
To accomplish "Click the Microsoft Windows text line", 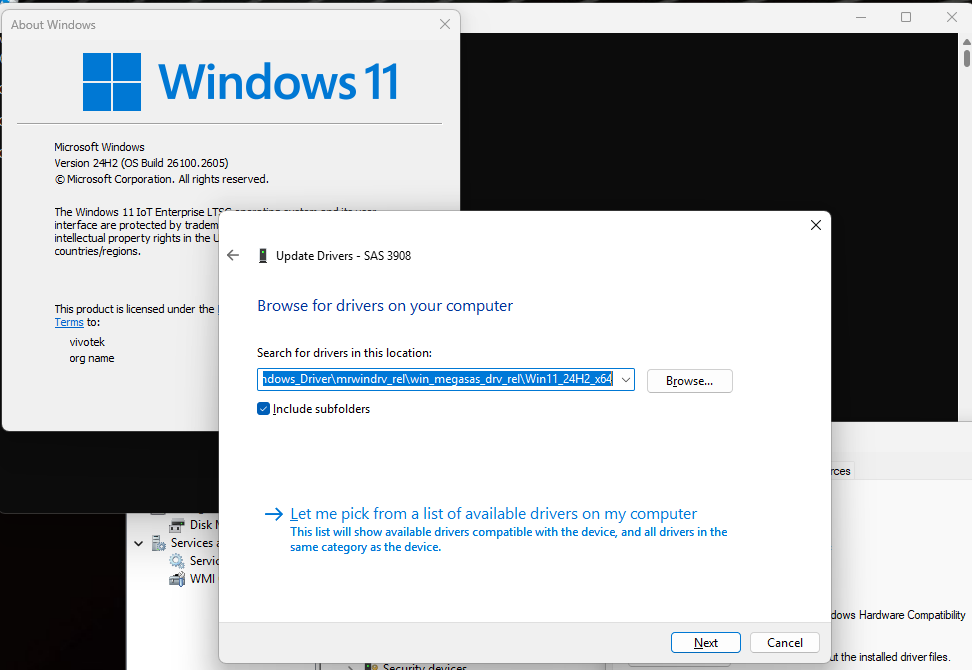I will click(x=99, y=147).
